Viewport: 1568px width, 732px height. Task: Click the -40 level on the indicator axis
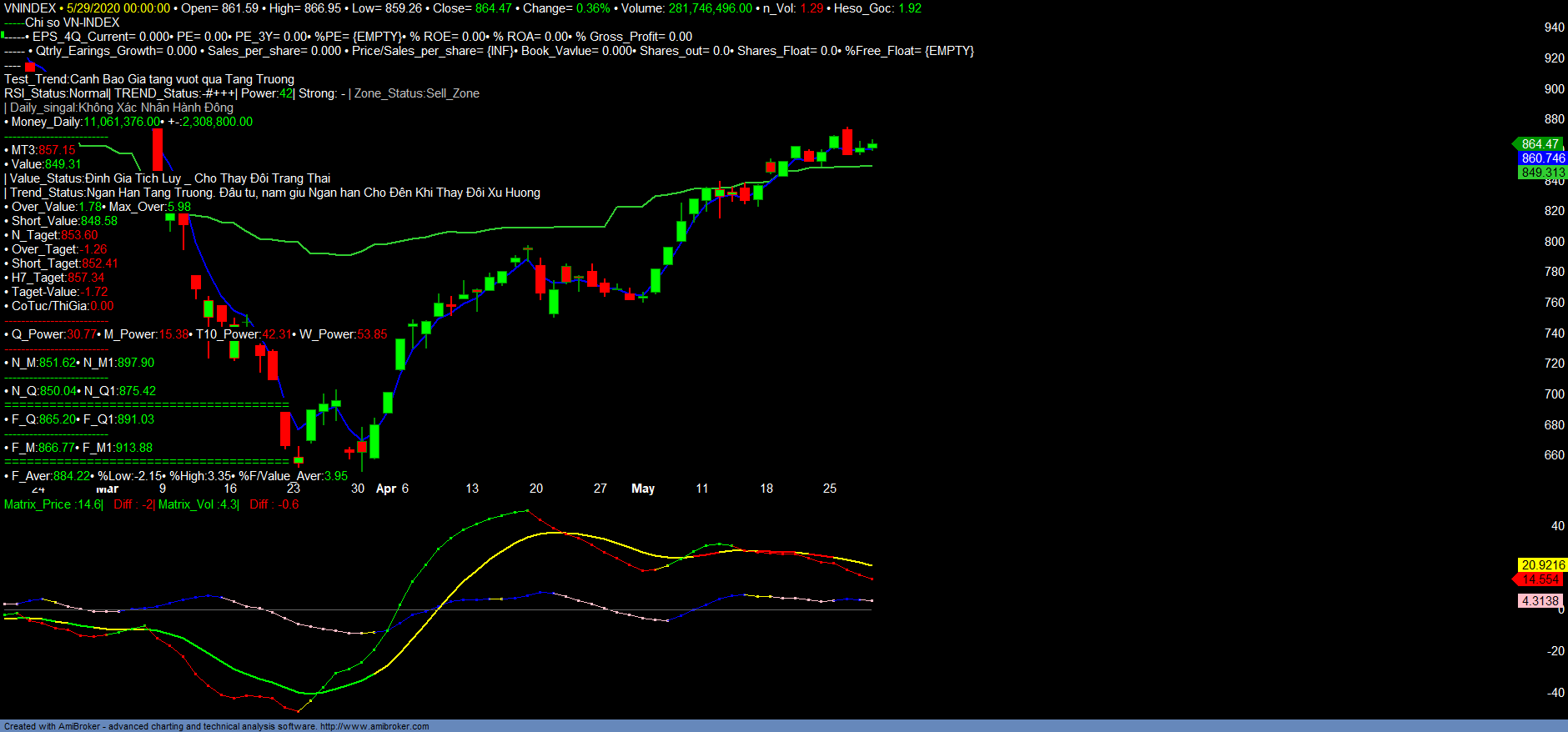click(x=1555, y=693)
